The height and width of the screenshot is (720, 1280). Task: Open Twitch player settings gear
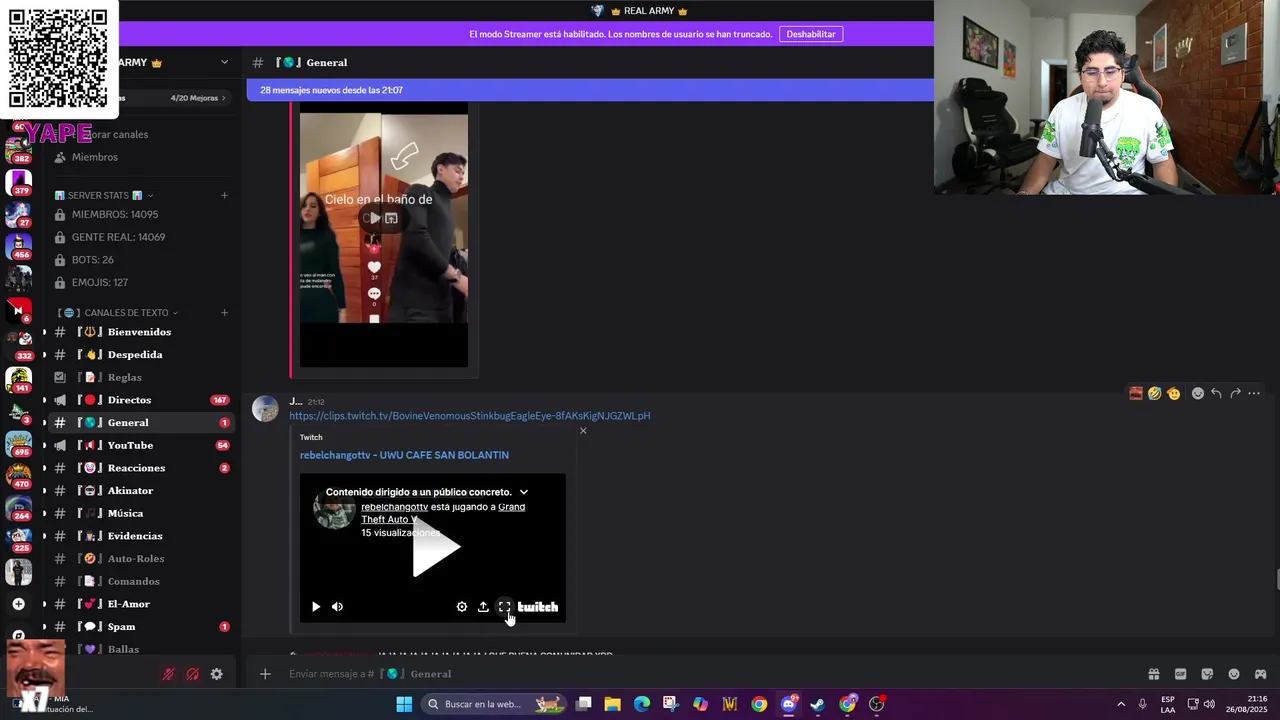462,607
